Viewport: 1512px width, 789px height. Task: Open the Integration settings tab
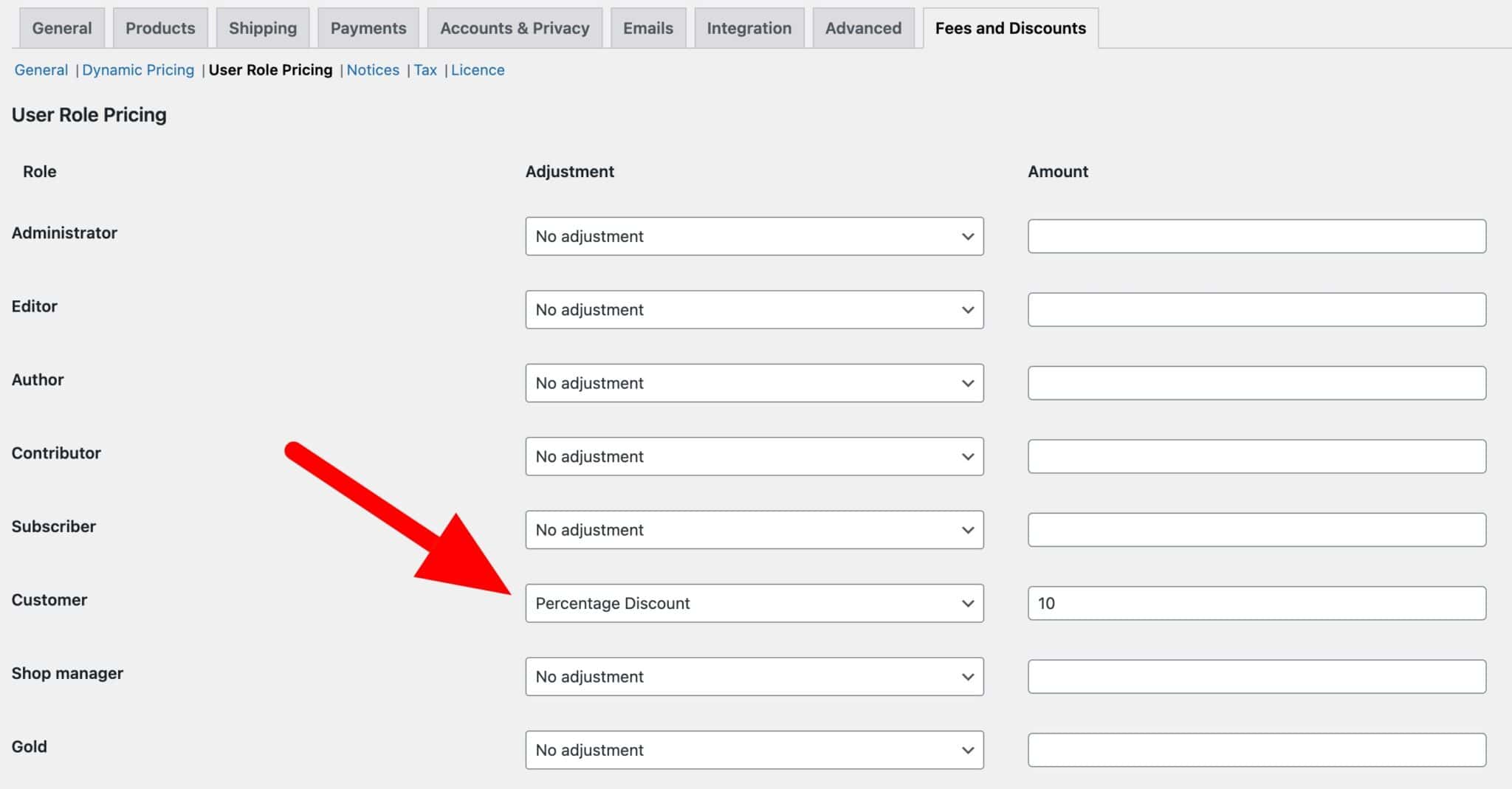749,27
